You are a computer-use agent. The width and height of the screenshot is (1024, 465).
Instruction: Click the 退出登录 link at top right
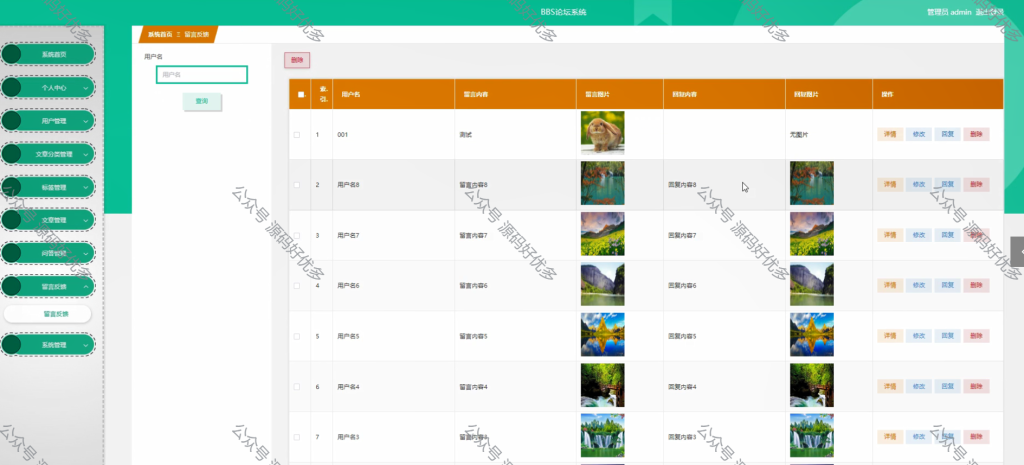(x=989, y=12)
